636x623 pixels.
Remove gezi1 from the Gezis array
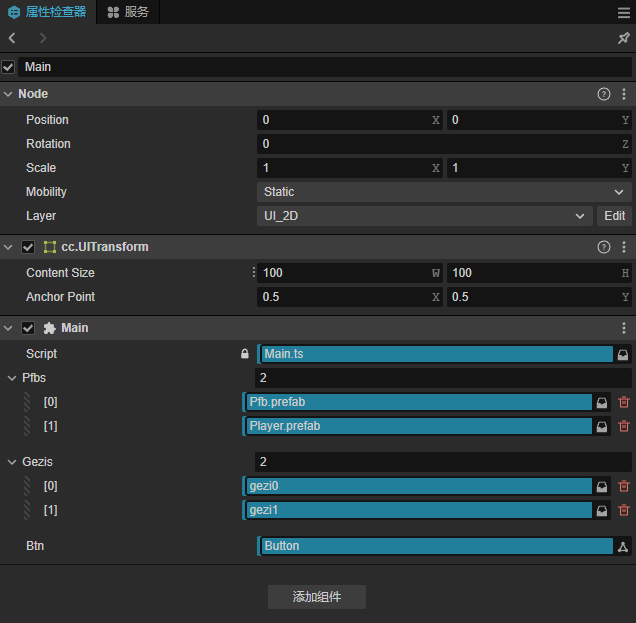coord(624,510)
